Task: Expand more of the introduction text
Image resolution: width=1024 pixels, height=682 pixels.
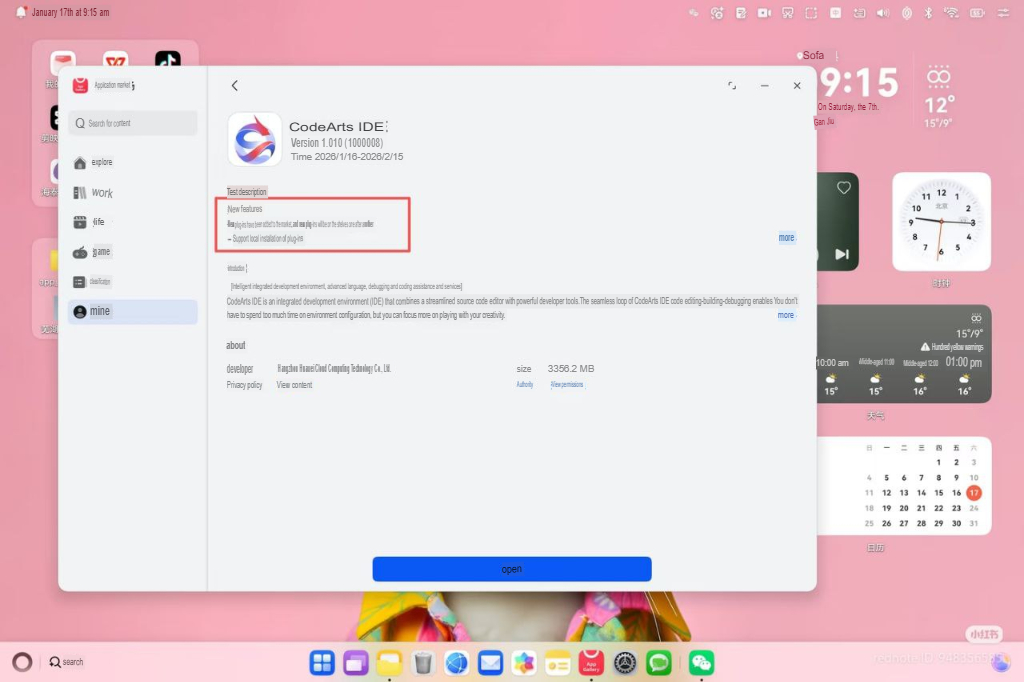Action: point(786,315)
